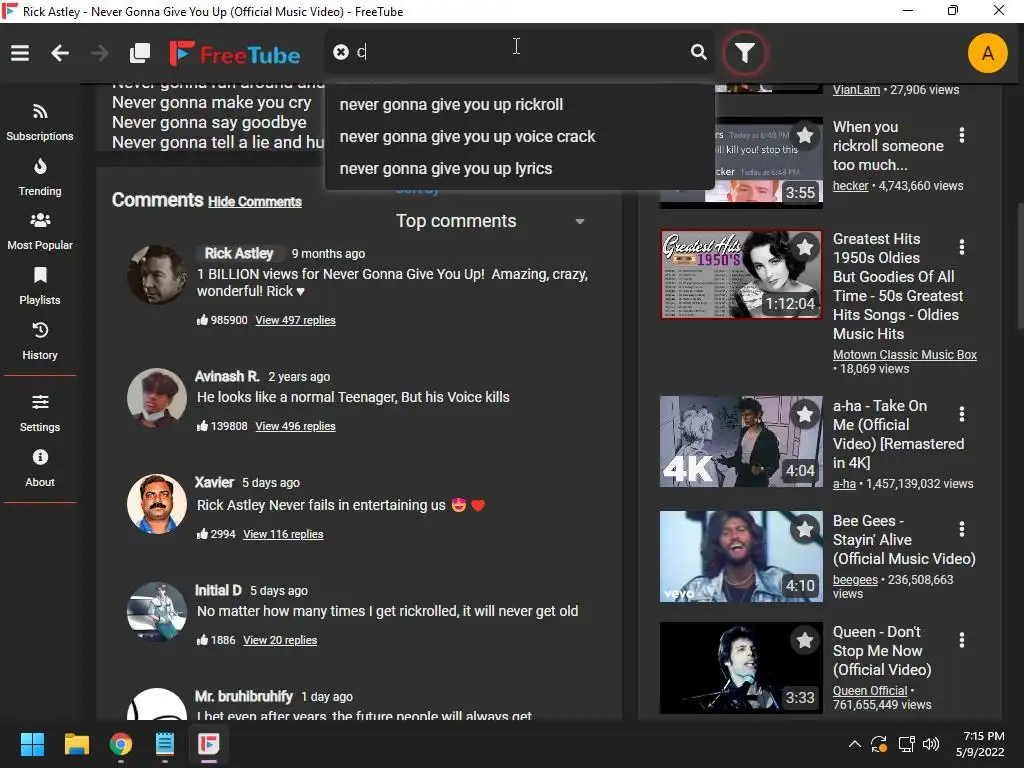Open the beegees channel link

855,580
